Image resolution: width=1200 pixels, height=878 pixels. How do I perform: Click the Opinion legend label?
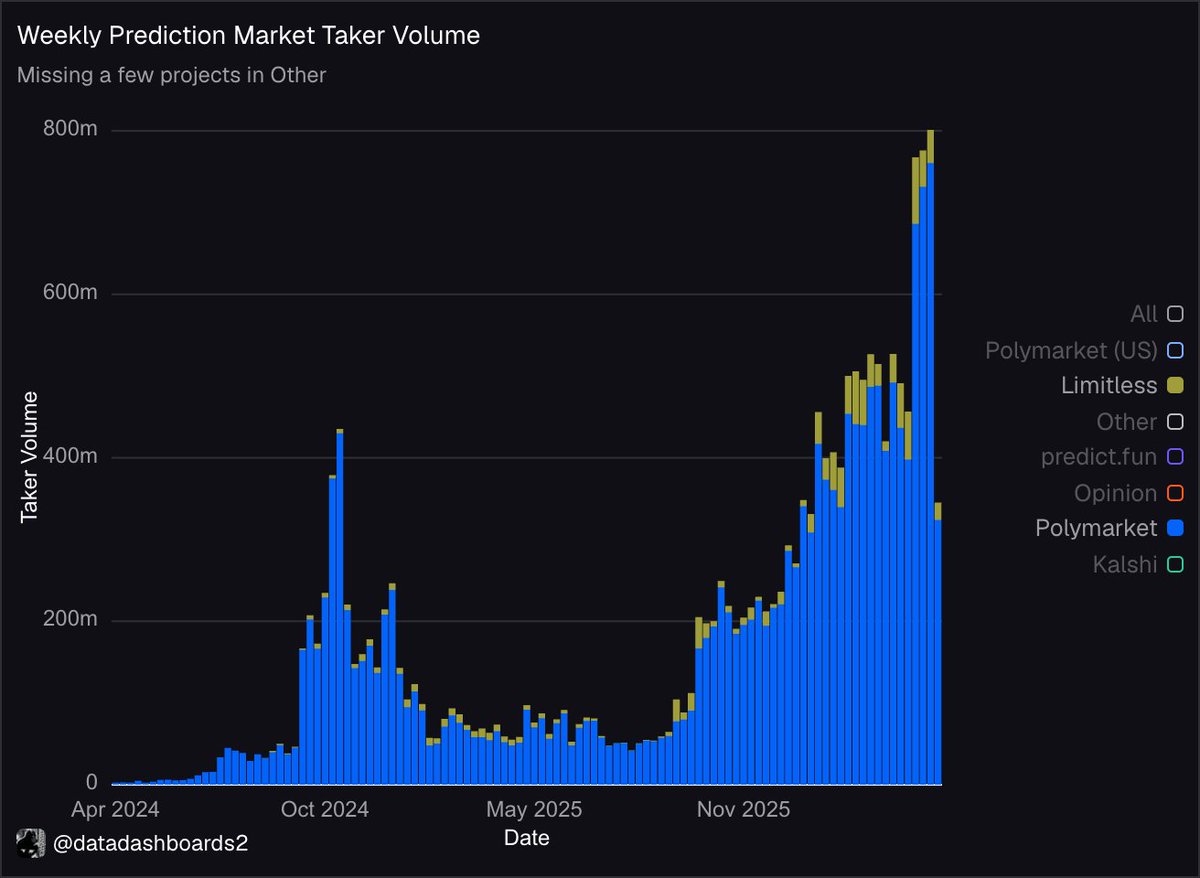(x=1116, y=493)
